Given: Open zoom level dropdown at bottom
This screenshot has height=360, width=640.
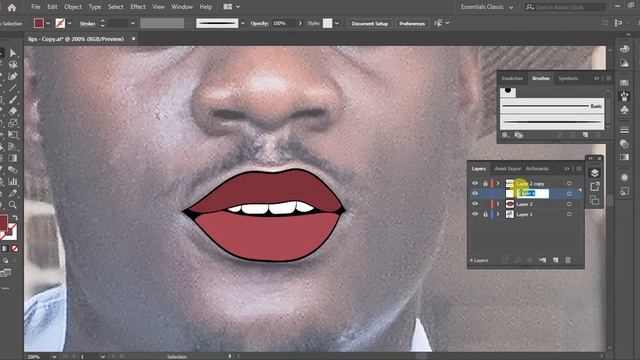Looking at the screenshot, I should (54, 356).
